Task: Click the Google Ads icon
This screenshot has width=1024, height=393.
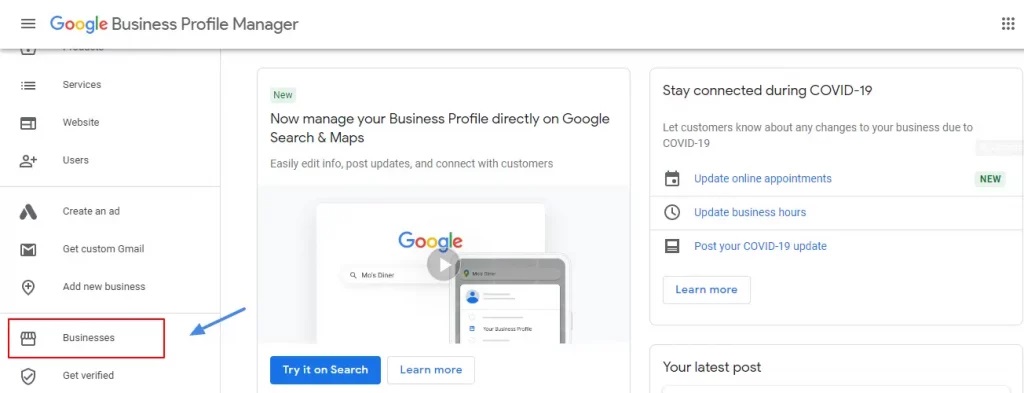Action: pyautogui.click(x=28, y=212)
